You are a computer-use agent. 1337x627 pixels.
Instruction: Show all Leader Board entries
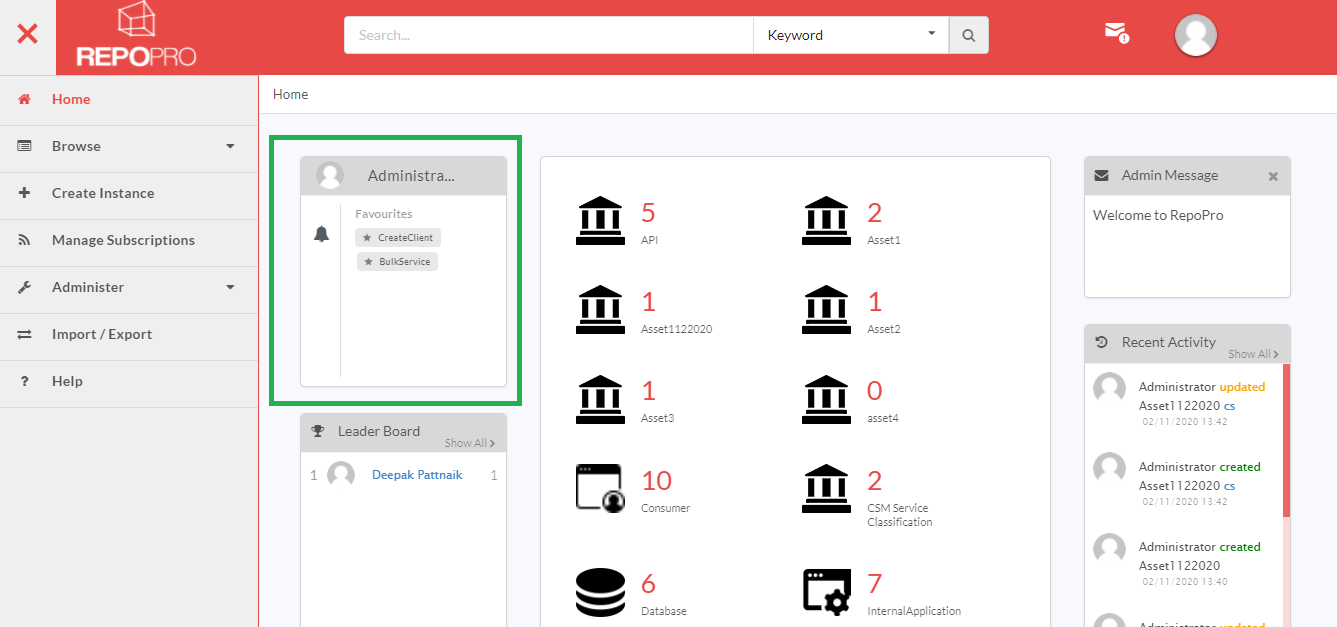(x=470, y=443)
